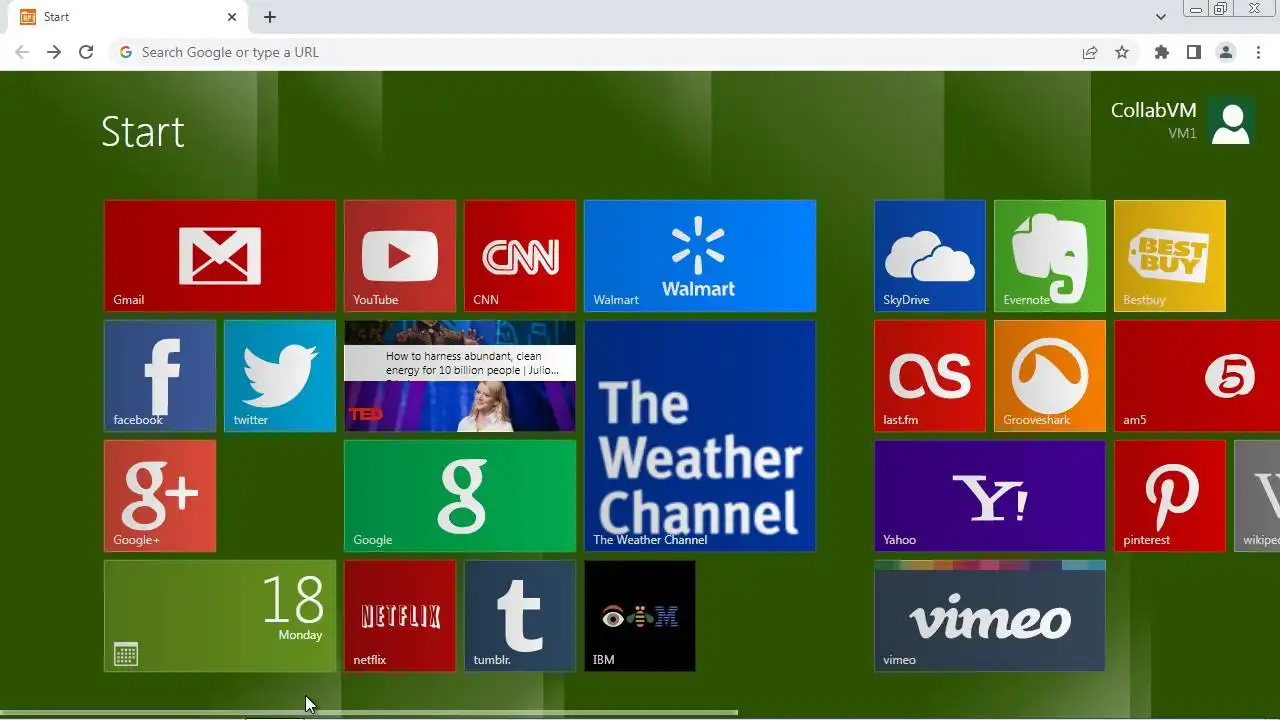Go back to the previous page
The height and width of the screenshot is (720, 1280).
pyautogui.click(x=22, y=52)
